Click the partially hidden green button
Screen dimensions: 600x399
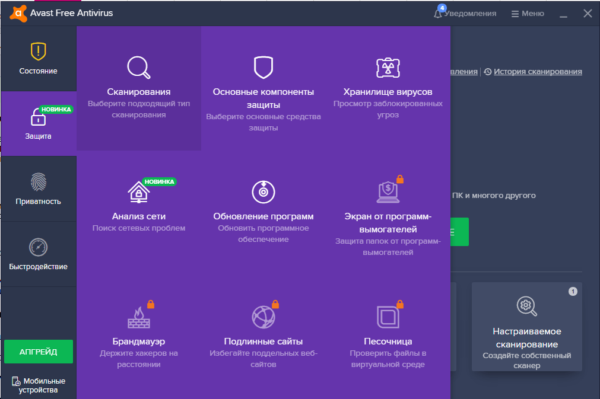click(x=460, y=232)
